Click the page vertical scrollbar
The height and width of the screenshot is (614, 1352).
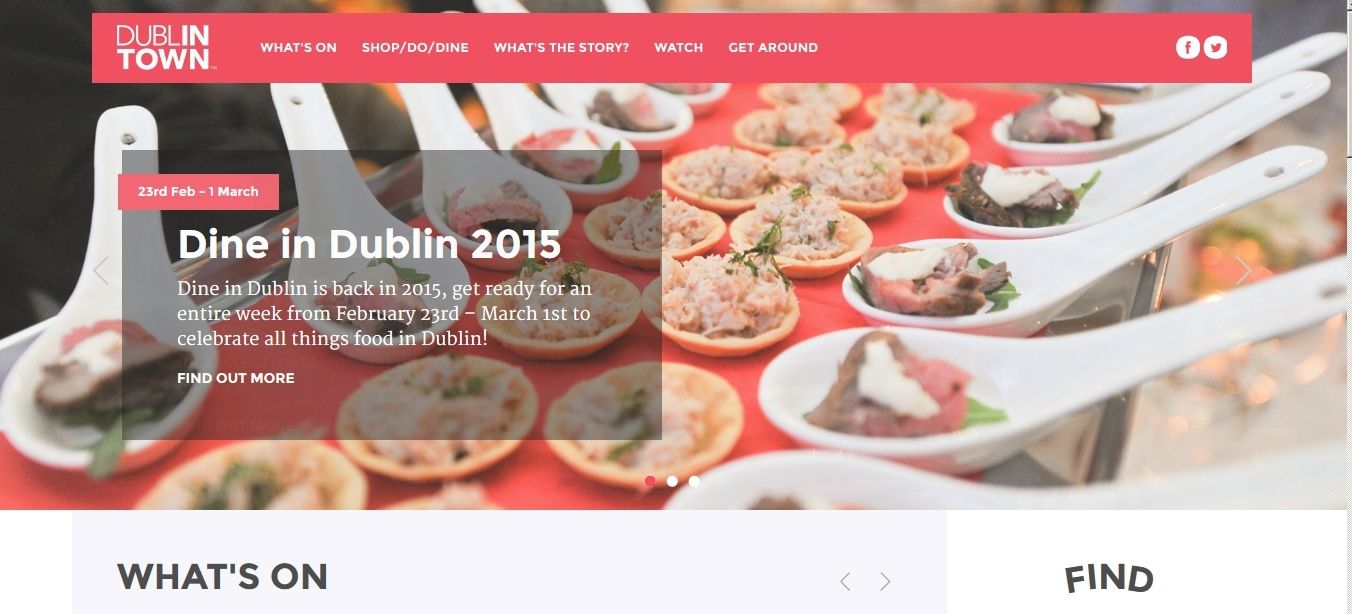1349,307
